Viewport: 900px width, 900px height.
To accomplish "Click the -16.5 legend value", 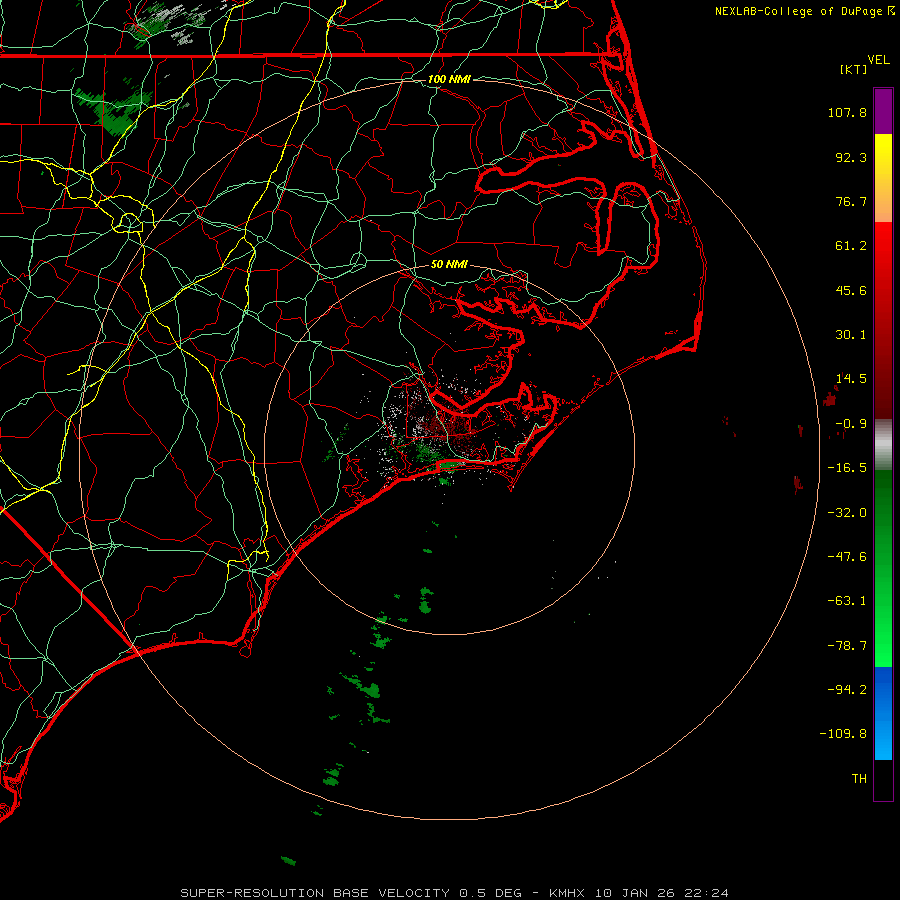I will click(x=847, y=468).
